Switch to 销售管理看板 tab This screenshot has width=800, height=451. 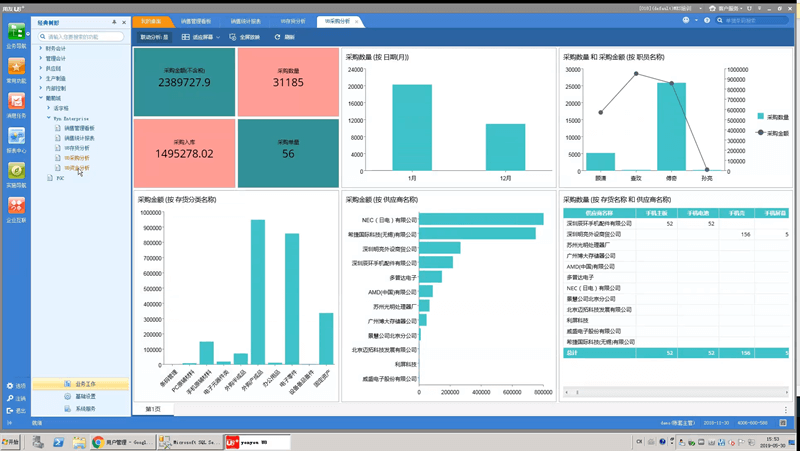196,21
